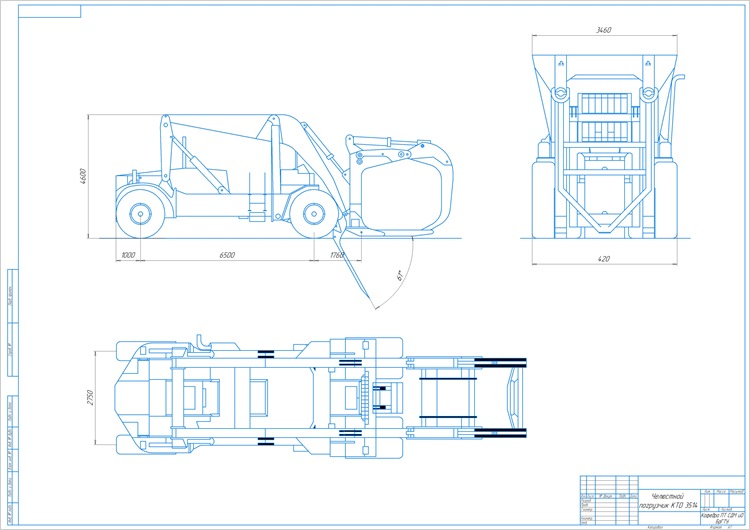Click the 420 dimension below front view
This screenshot has width=750, height=530.
tap(604, 259)
